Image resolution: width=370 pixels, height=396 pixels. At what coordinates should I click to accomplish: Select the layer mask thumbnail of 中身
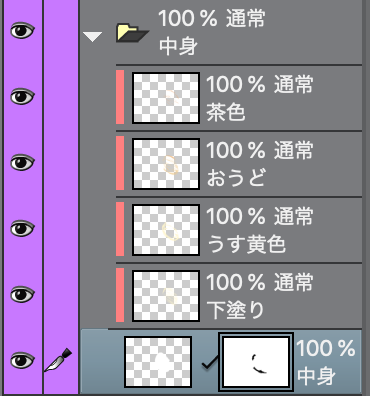(256, 362)
